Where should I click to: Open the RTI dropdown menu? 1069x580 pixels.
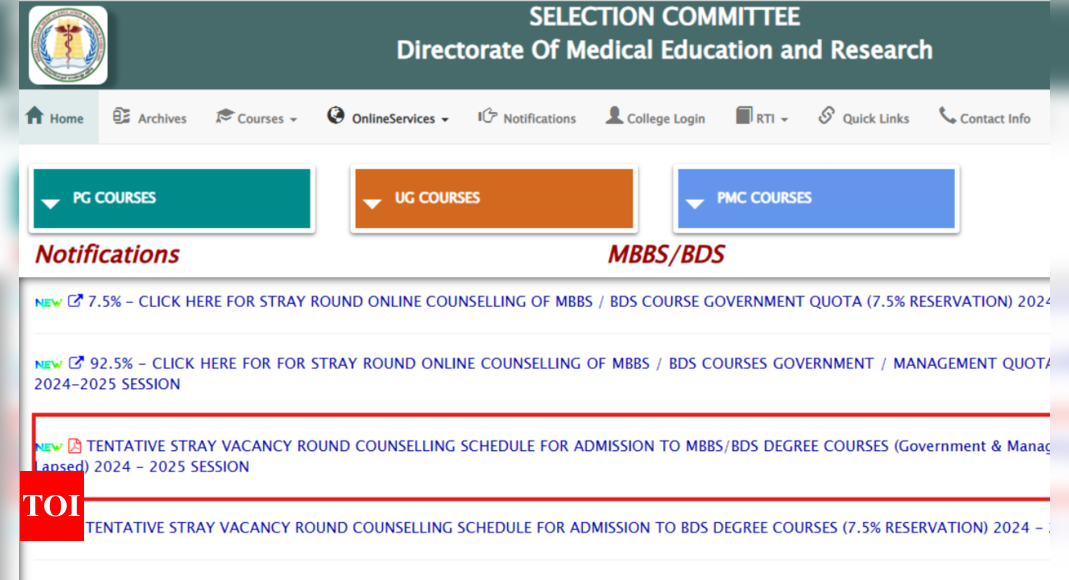tap(762, 118)
